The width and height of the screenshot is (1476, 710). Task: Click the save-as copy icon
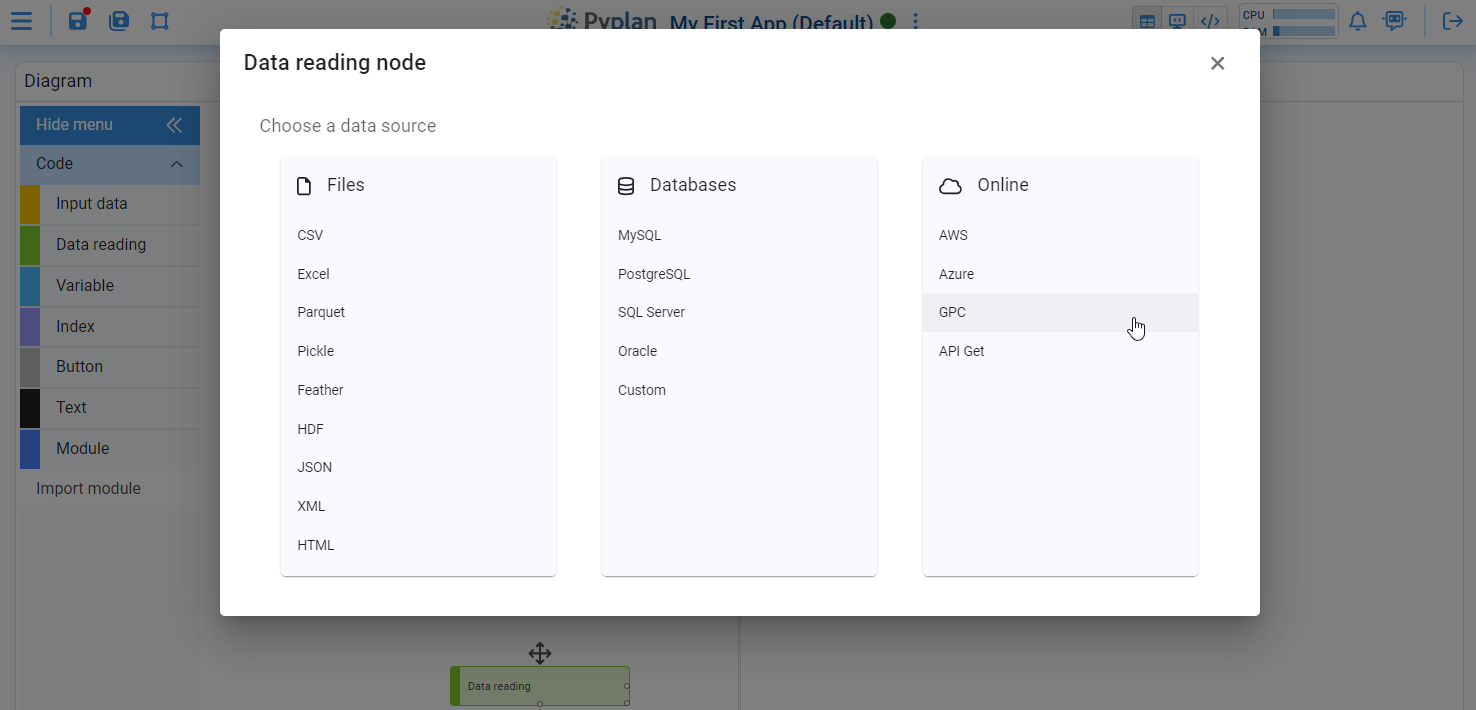(x=119, y=21)
